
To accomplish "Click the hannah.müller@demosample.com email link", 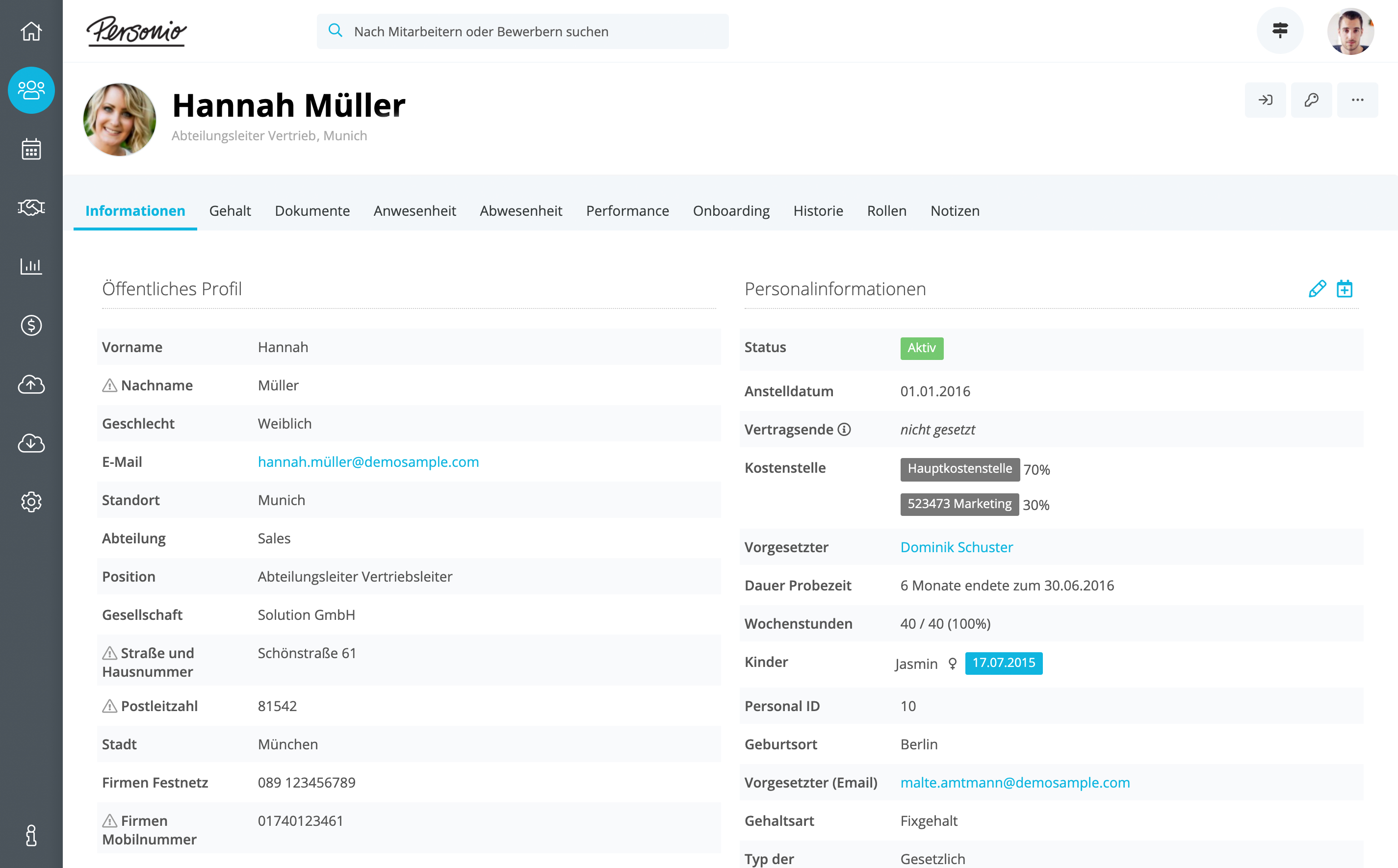I will click(x=368, y=461).
